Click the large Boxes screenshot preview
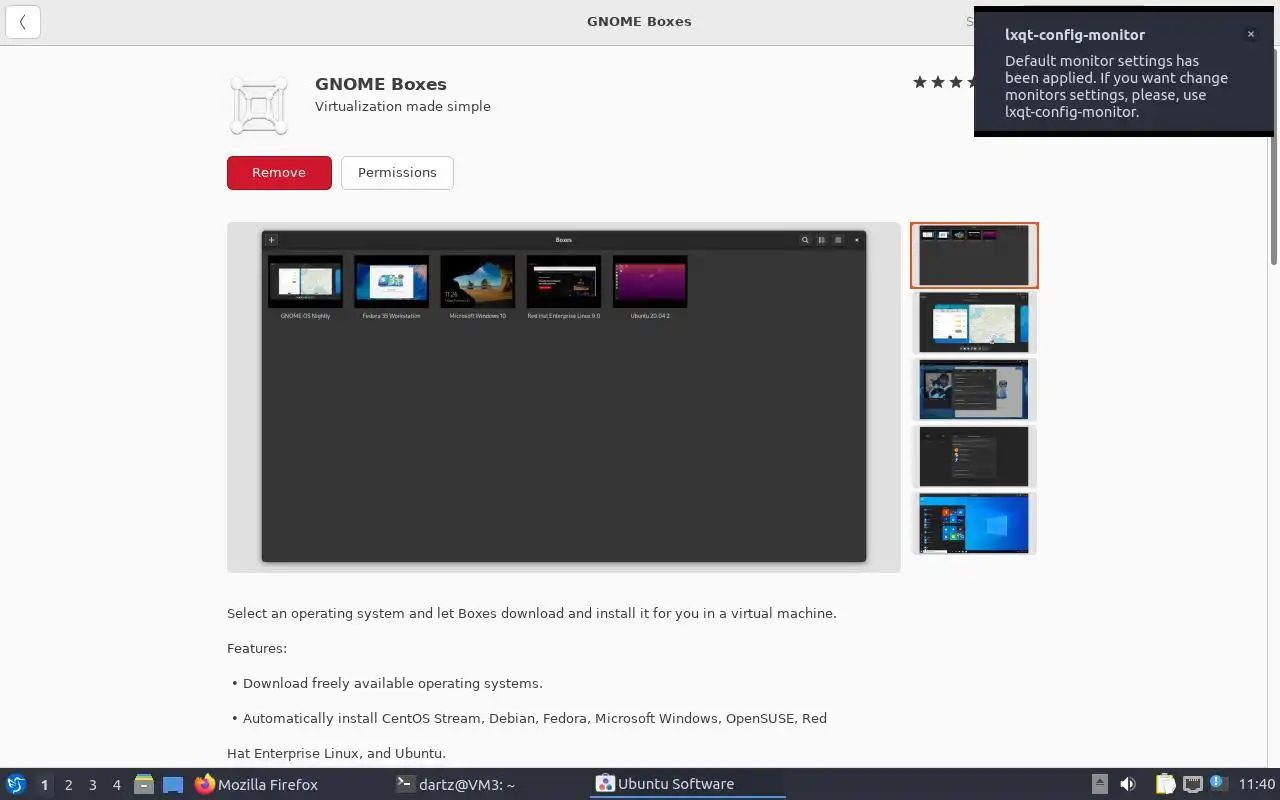Screen dimensions: 1280x800 point(564,397)
